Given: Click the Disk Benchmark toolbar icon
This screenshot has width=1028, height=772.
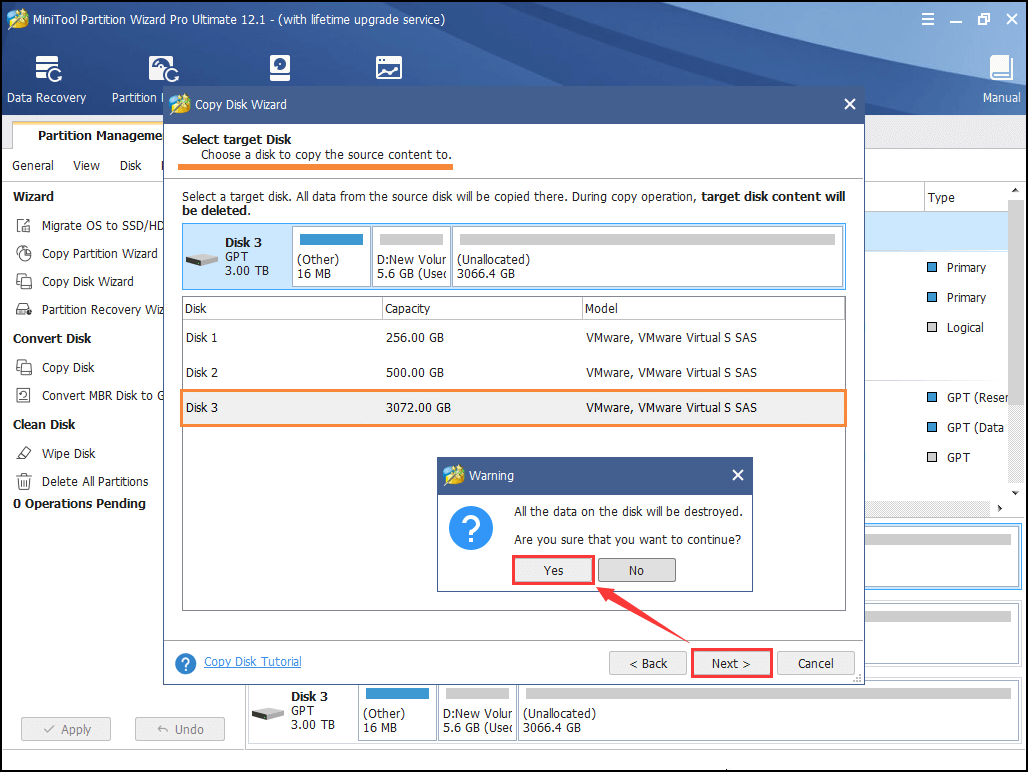Looking at the screenshot, I should pos(280,68).
